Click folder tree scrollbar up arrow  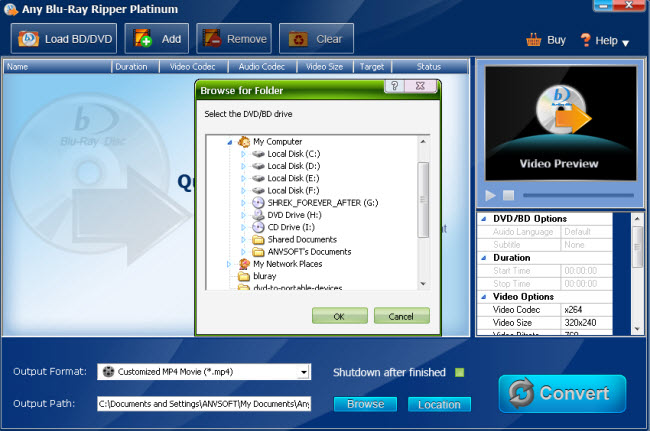pos(423,141)
